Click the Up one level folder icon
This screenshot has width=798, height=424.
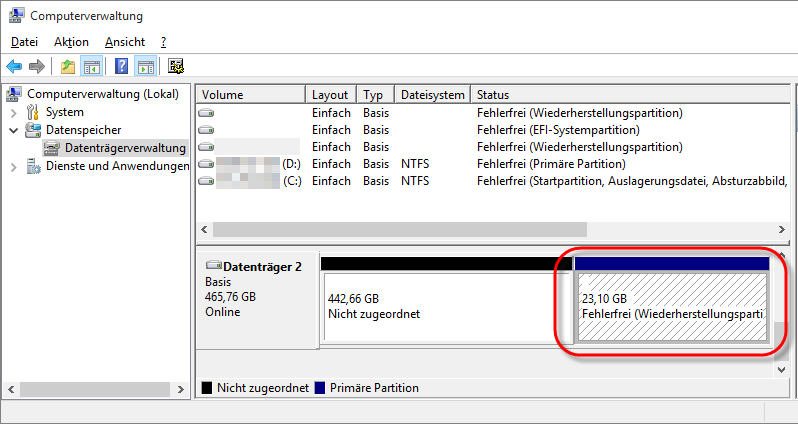point(67,67)
